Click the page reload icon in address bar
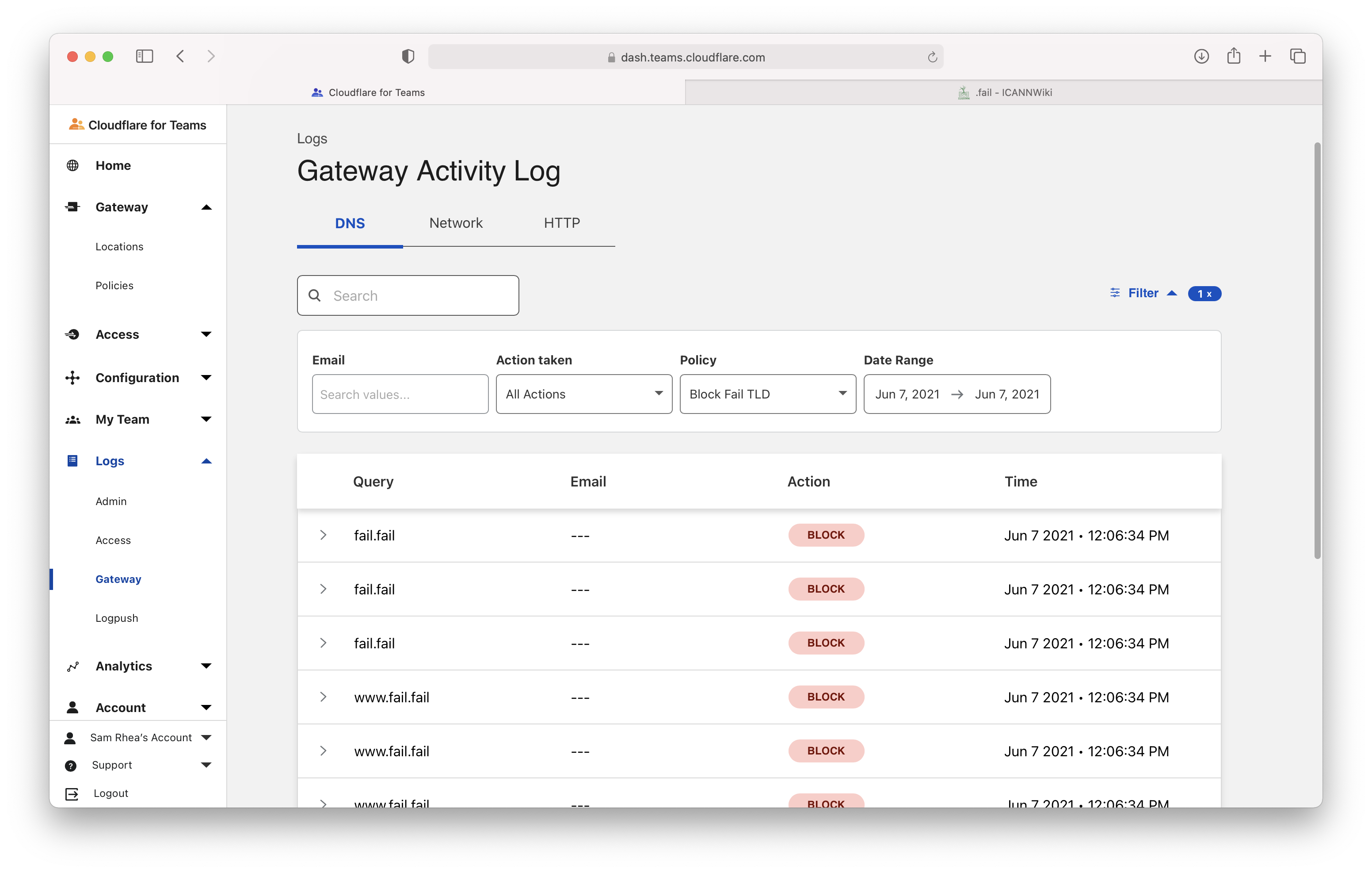 [932, 57]
